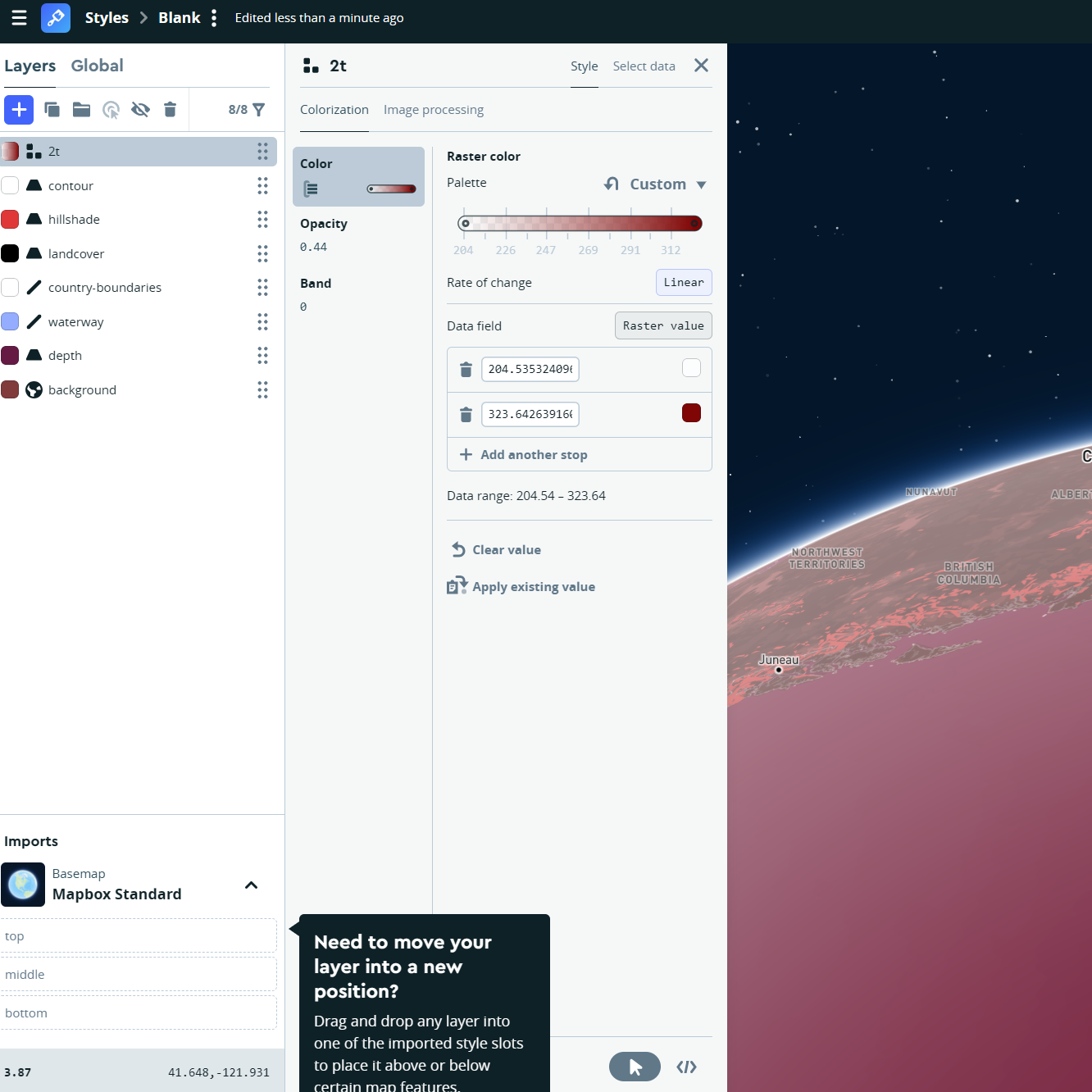1092x1092 pixels.
Task: Toggle the Linear rate of change option
Action: point(684,282)
